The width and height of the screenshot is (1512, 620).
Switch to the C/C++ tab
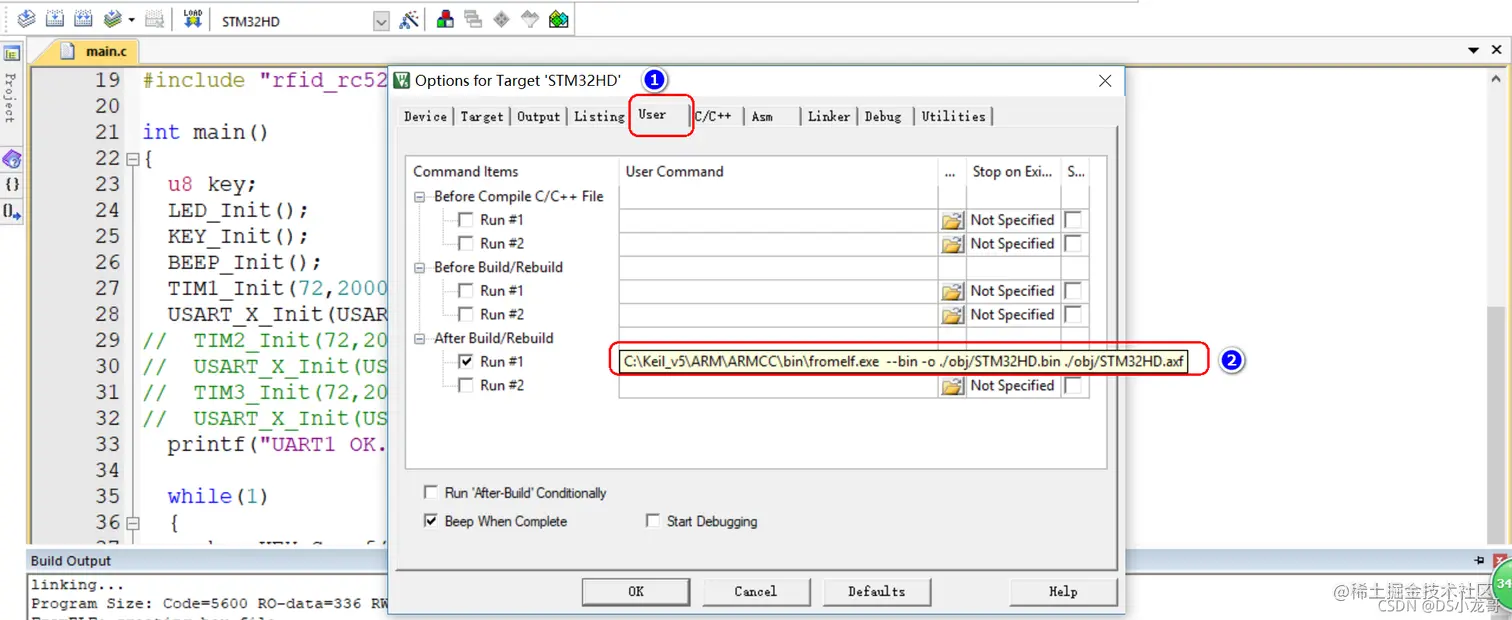[713, 117]
